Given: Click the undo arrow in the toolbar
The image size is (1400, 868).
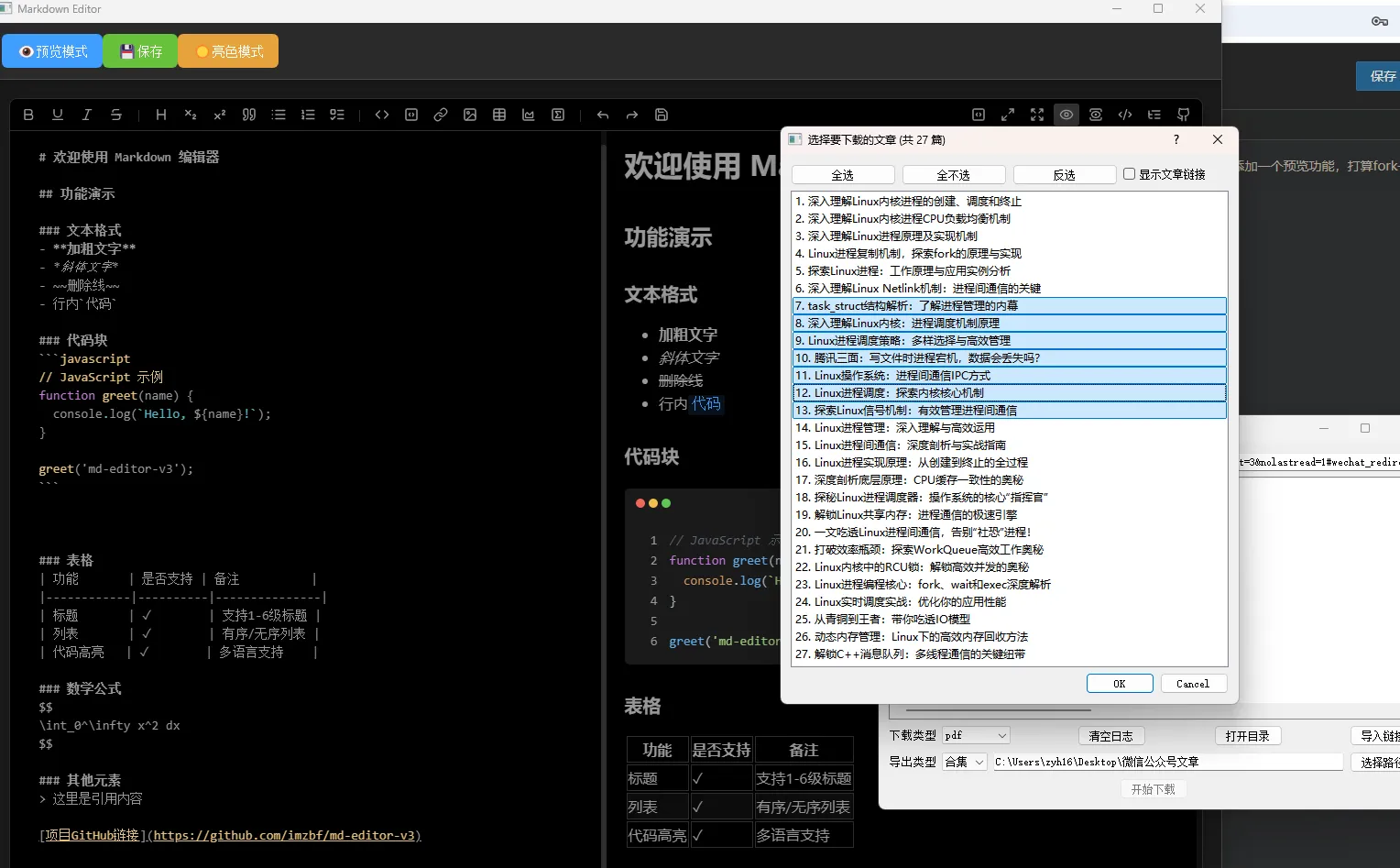Looking at the screenshot, I should click(602, 115).
